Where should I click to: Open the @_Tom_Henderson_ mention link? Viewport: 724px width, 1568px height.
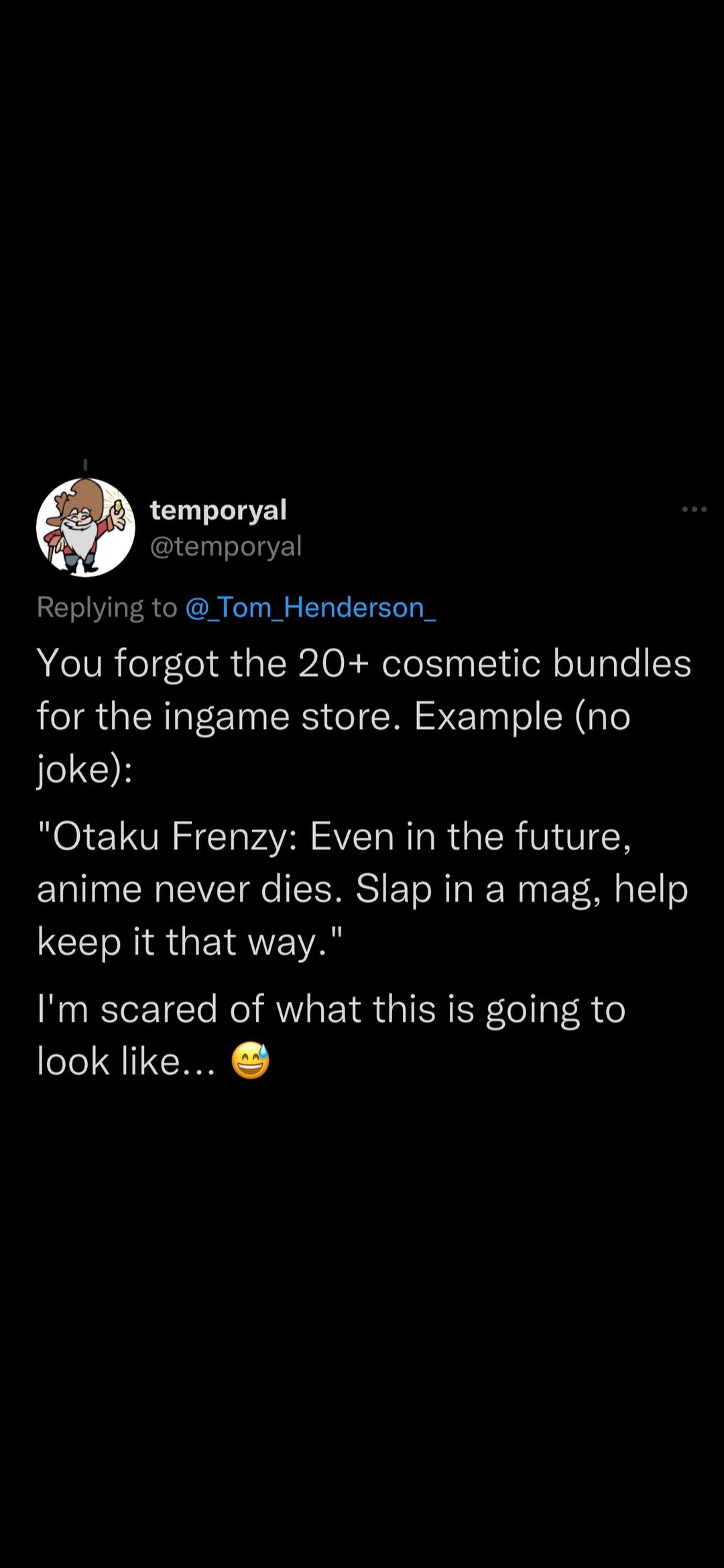coord(310,608)
